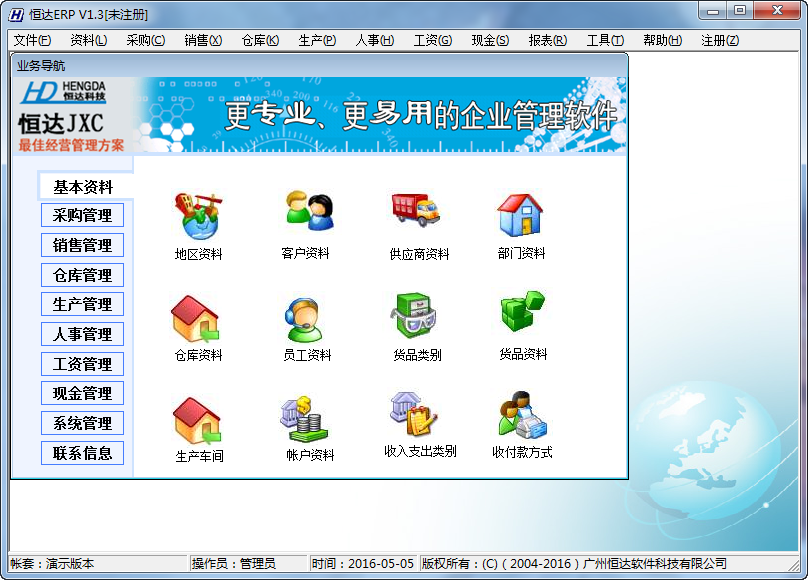Maximize the 恒达ERP window
808x580 pixels.
click(x=740, y=10)
